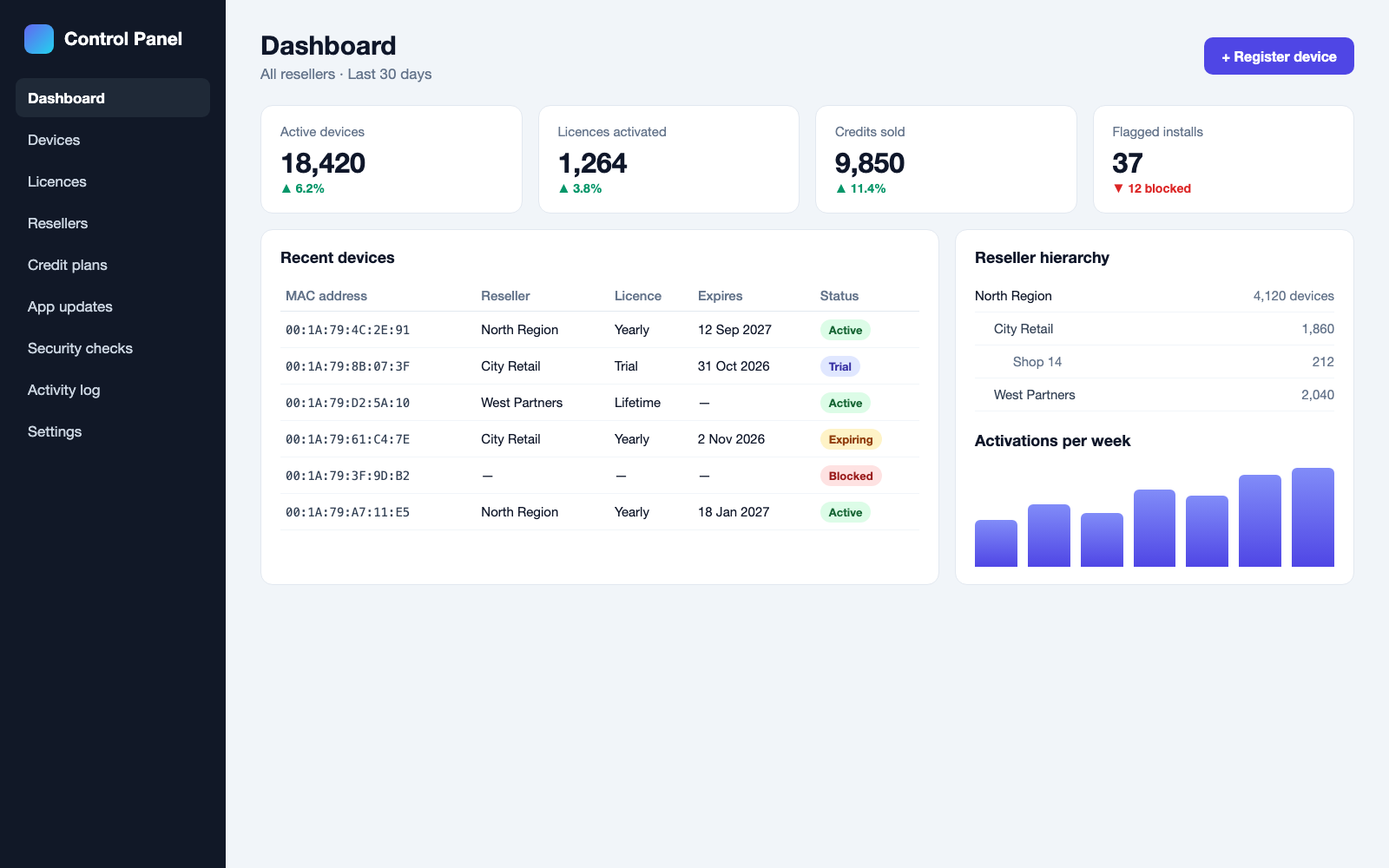Click the Expiring status badge
Screen dimensions: 1389x868
851,439
